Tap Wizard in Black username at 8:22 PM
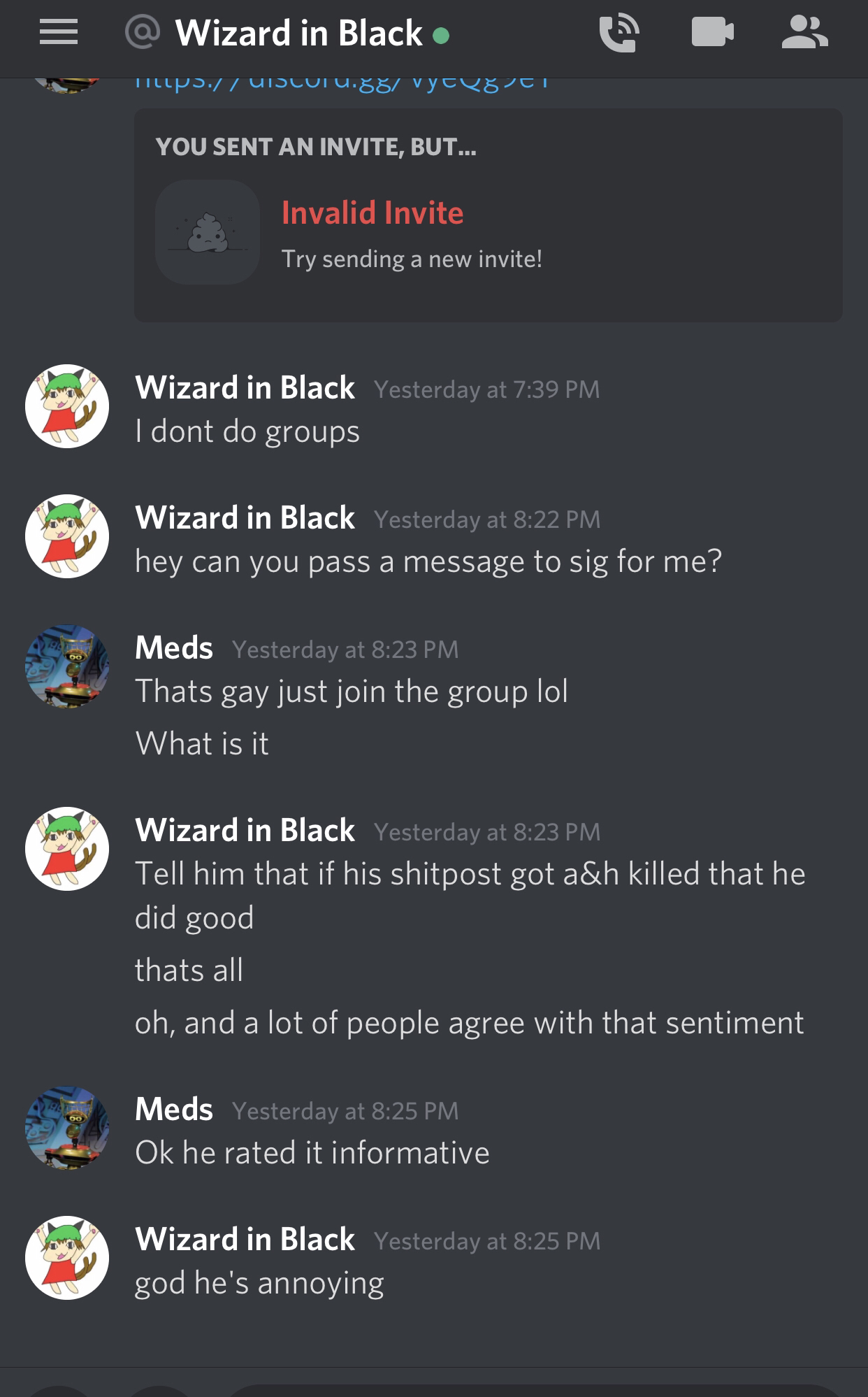868x1397 pixels. [245, 518]
